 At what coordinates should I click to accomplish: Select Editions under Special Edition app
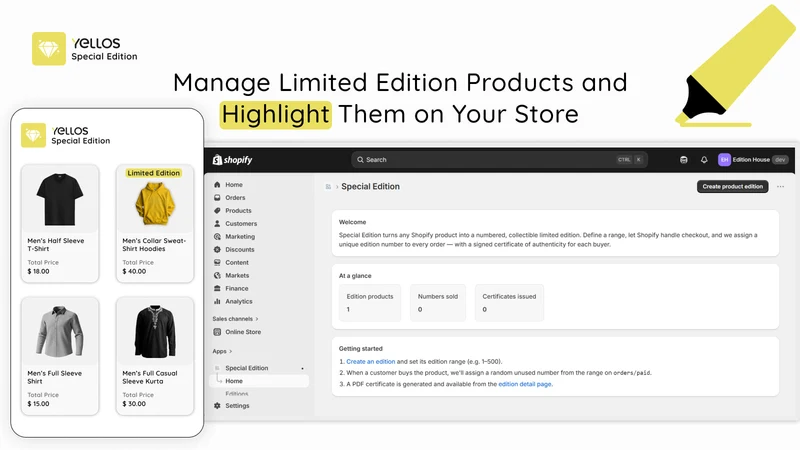pyautogui.click(x=237, y=393)
